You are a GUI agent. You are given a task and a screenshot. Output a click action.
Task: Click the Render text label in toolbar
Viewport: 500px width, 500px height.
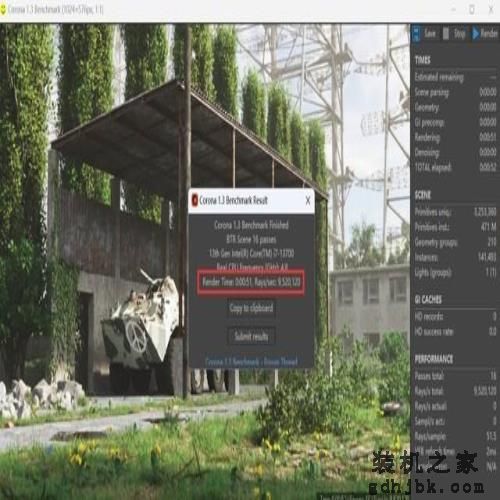(x=489, y=34)
